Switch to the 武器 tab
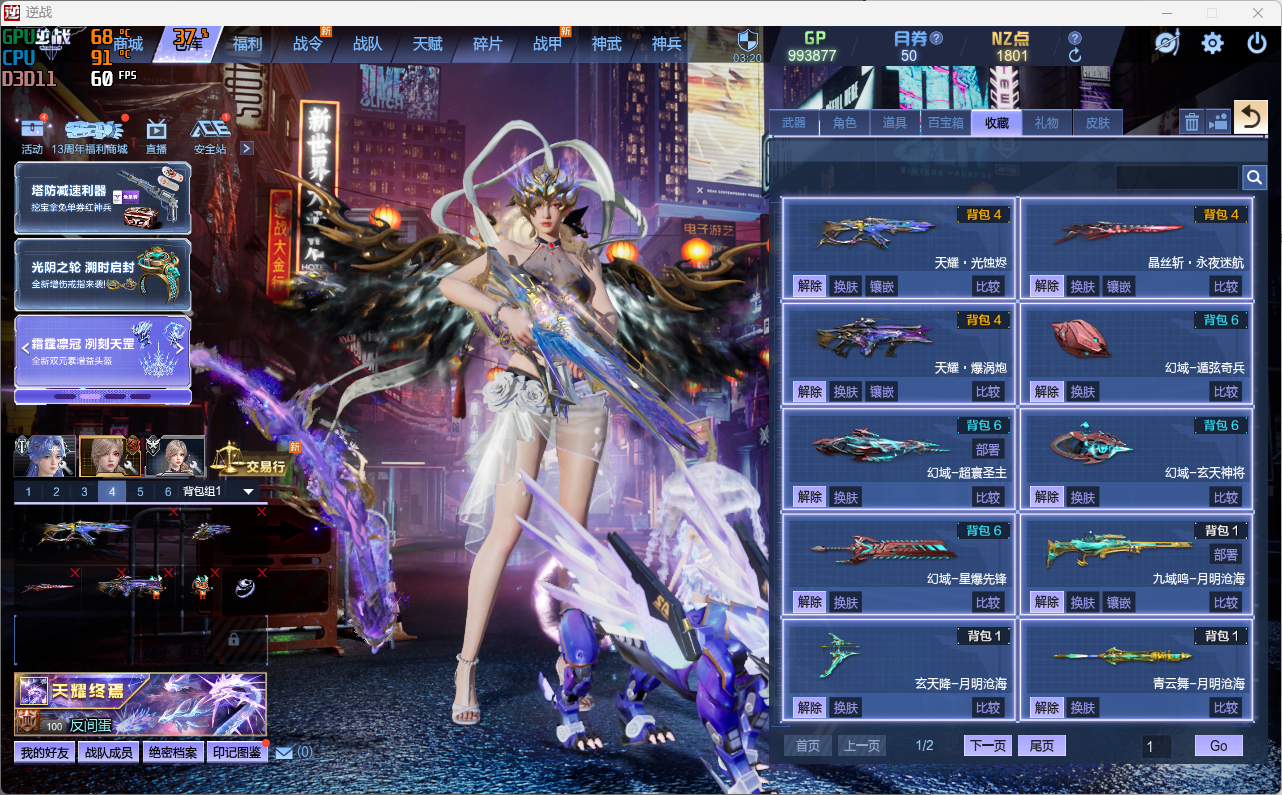The width and height of the screenshot is (1282, 795). click(x=794, y=123)
